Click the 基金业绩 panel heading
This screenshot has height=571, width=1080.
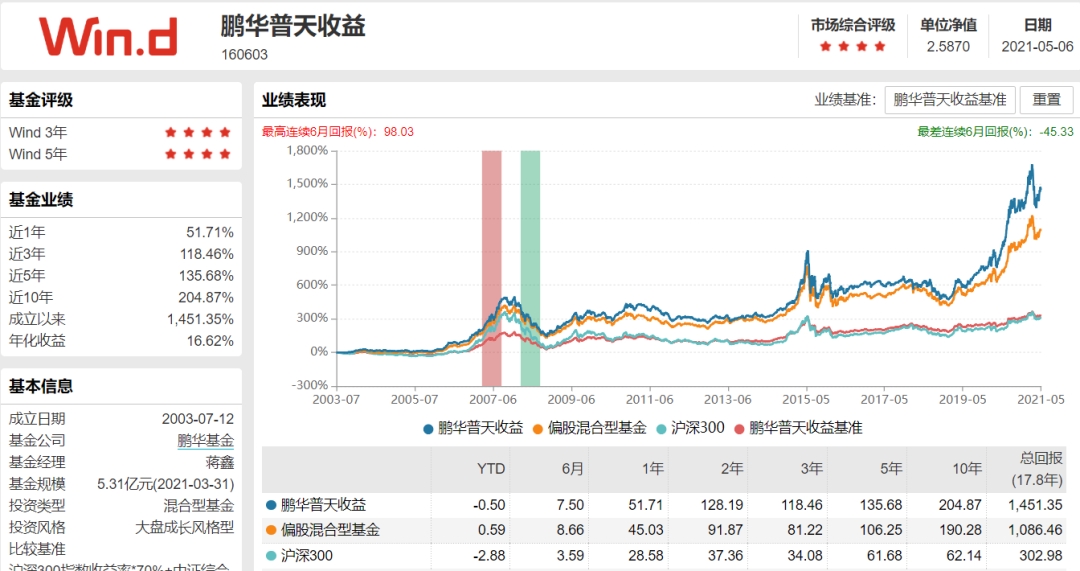pyautogui.click(x=41, y=200)
